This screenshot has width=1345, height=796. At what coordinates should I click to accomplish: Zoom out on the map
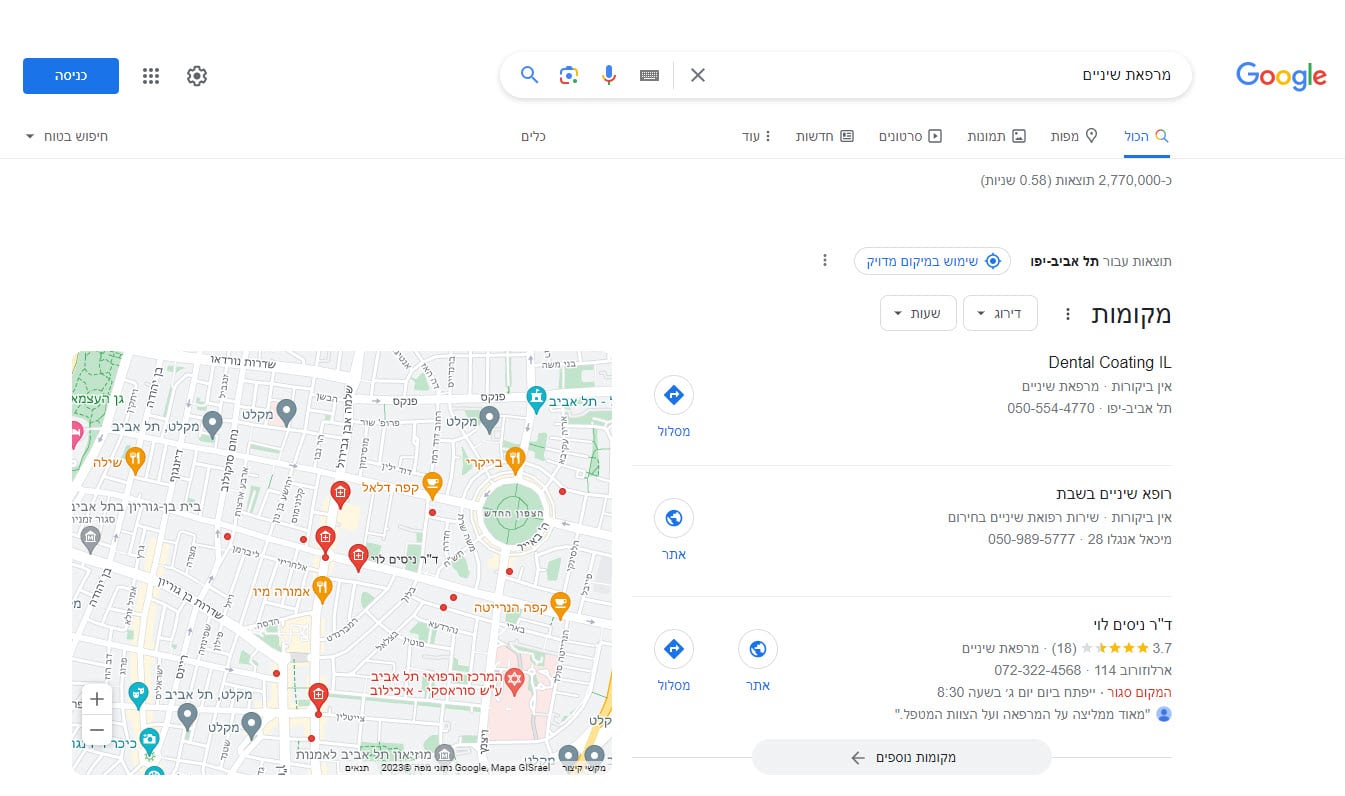pos(96,730)
